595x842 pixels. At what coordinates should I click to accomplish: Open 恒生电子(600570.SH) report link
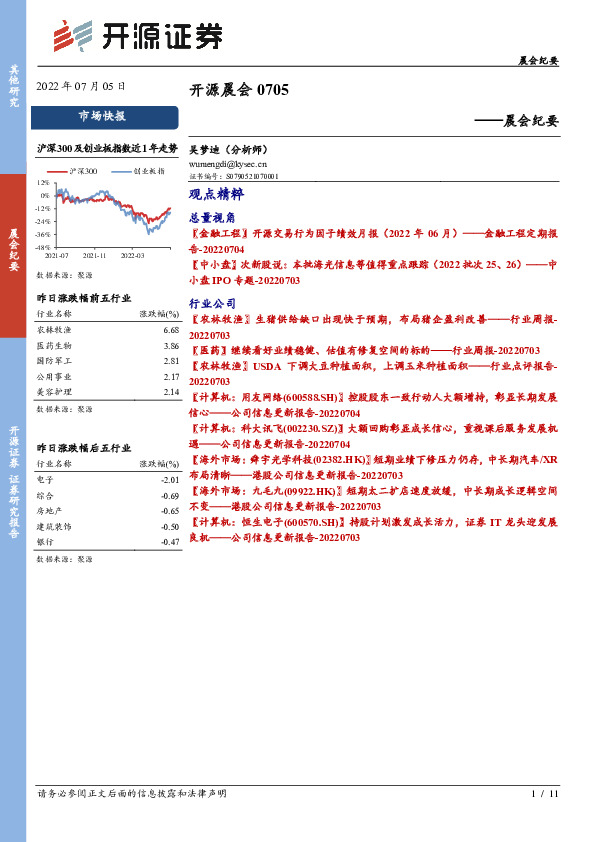373,529
